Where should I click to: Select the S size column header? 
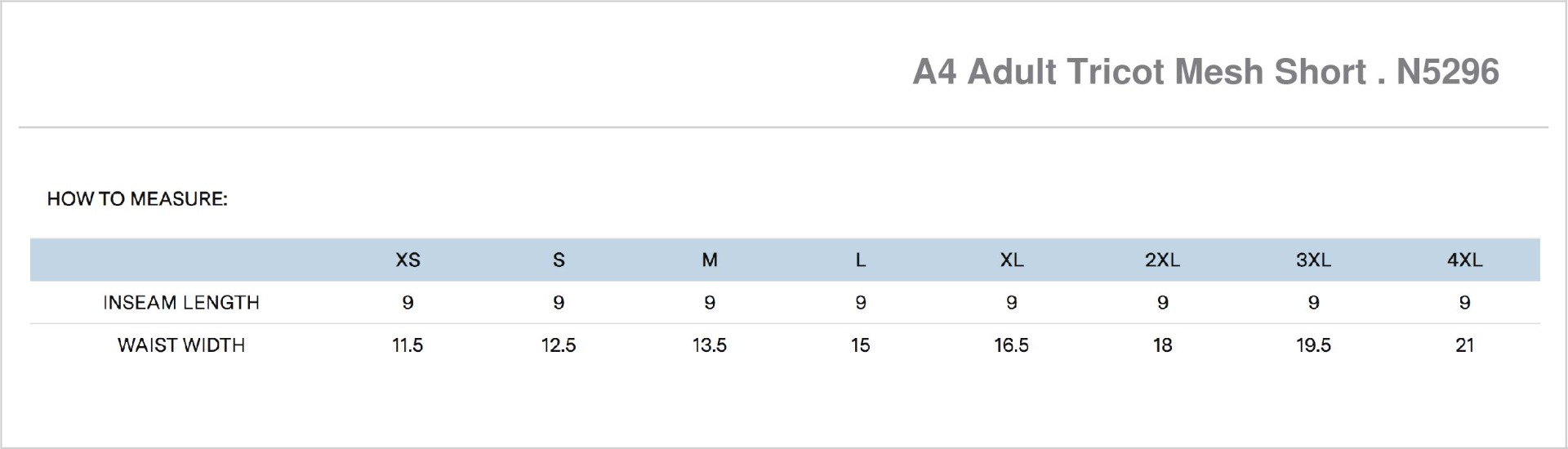coord(559,260)
